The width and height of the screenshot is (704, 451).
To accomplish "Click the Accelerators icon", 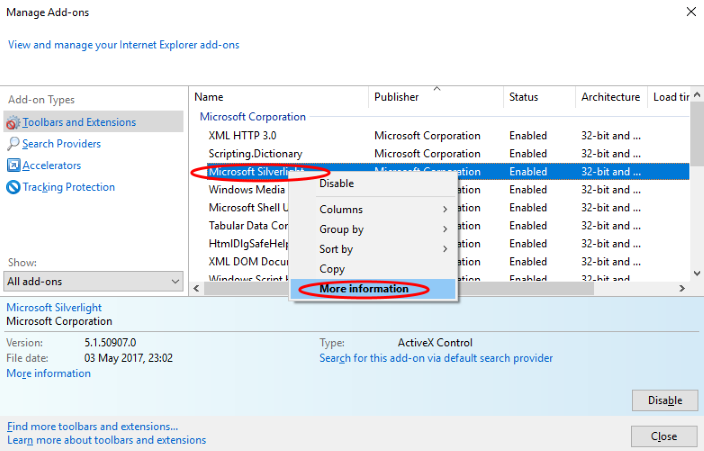I will pyautogui.click(x=13, y=165).
